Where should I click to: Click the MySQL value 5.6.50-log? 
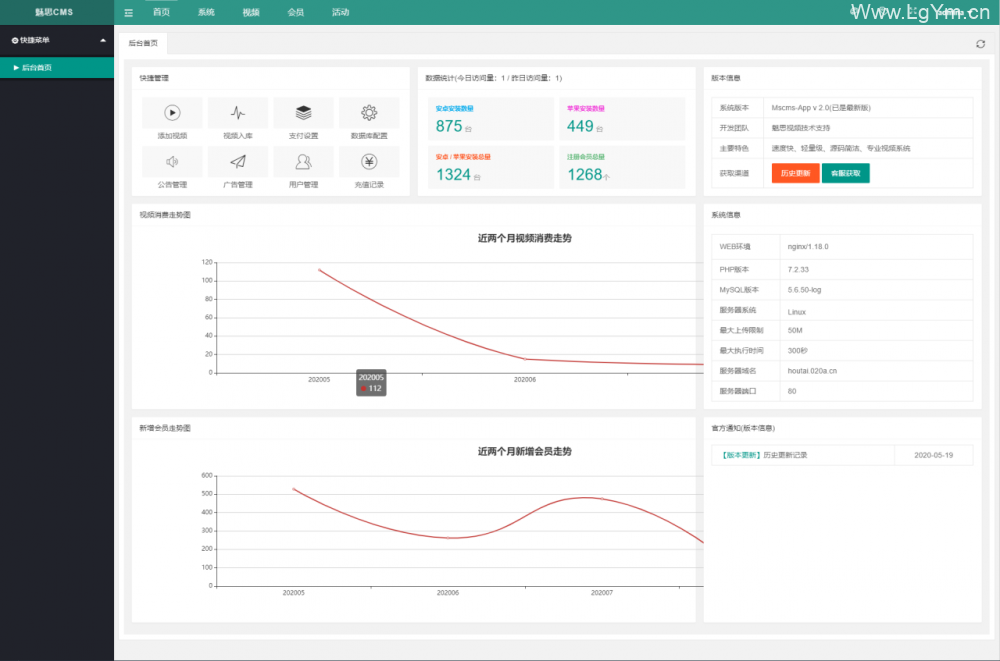(804, 290)
